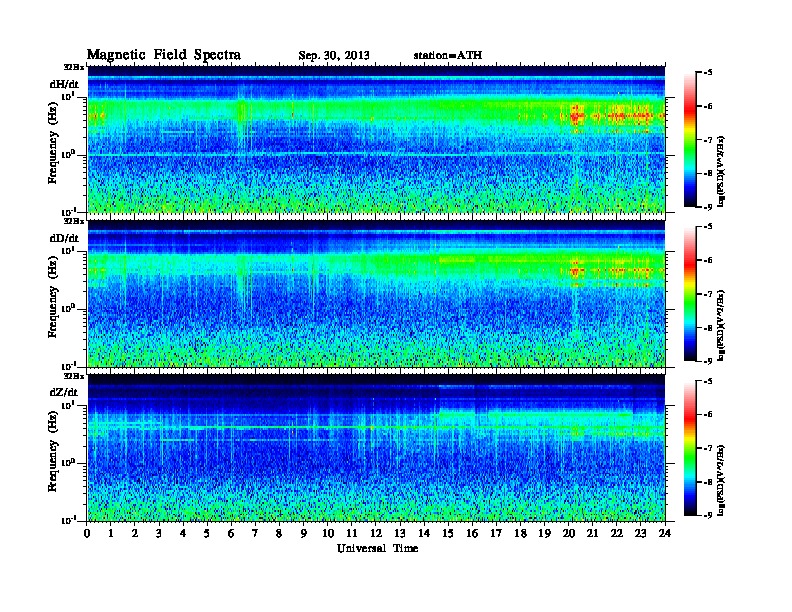Image resolution: width=792 pixels, height=612 pixels.
Task: Click hour tick label "17" on time axis
Action: coord(497,533)
